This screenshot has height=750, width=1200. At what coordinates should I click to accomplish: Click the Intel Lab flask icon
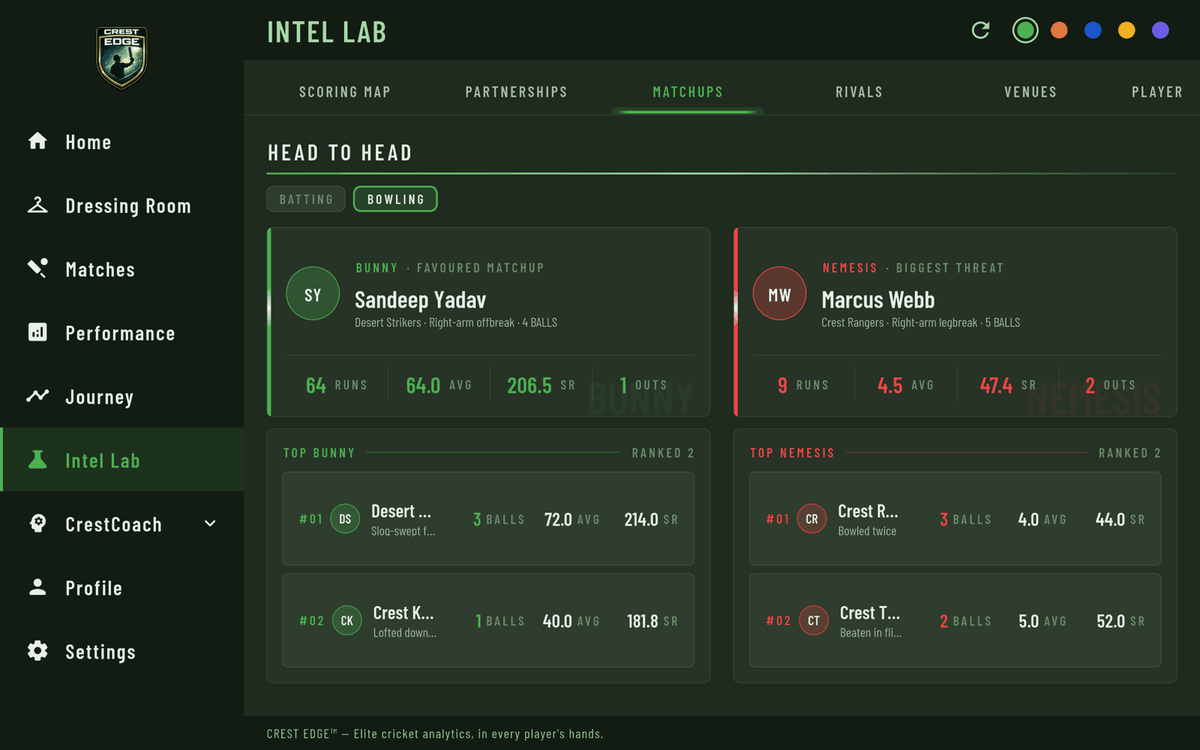click(x=38, y=460)
